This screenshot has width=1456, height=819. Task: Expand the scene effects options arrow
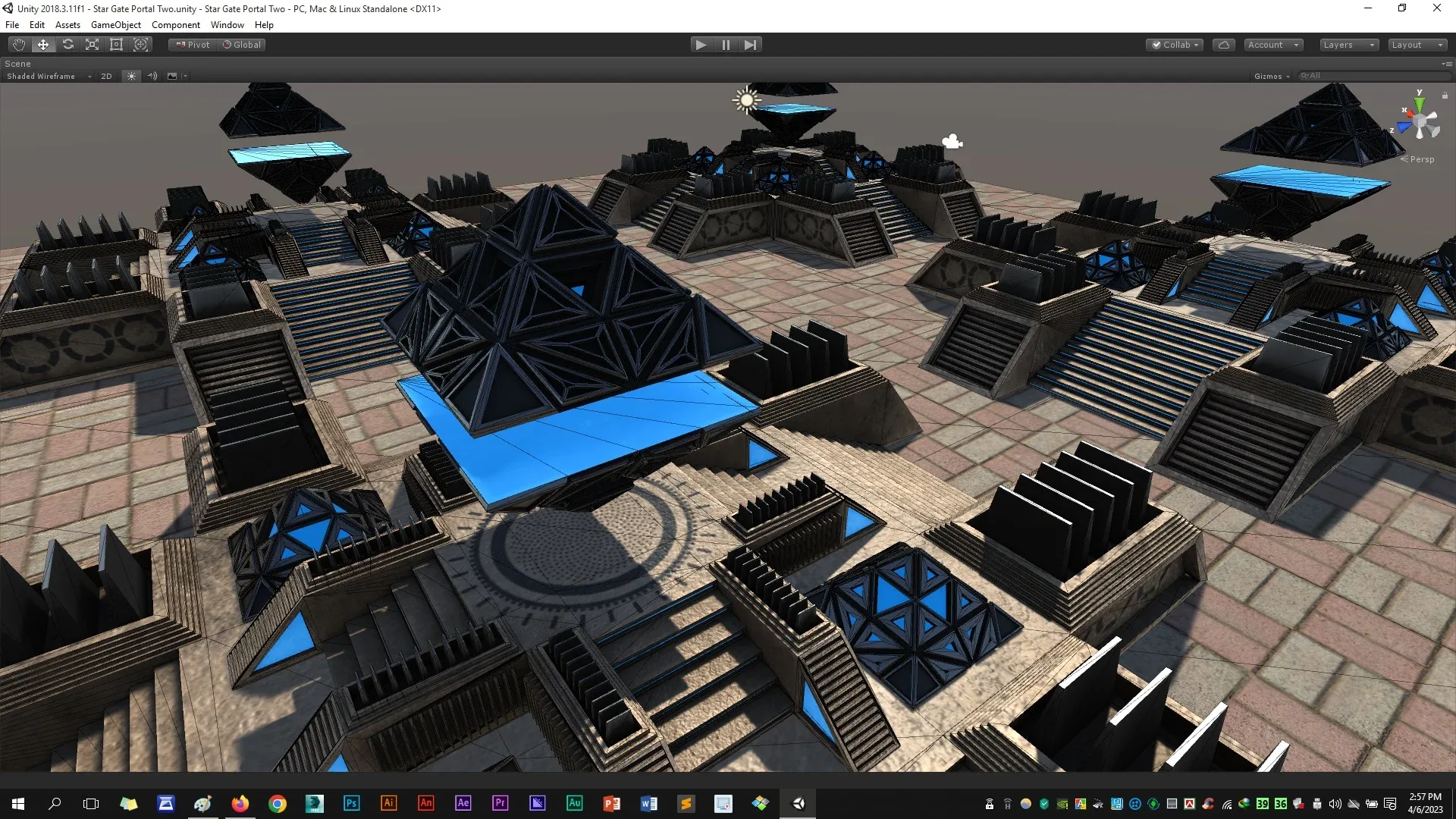(185, 76)
